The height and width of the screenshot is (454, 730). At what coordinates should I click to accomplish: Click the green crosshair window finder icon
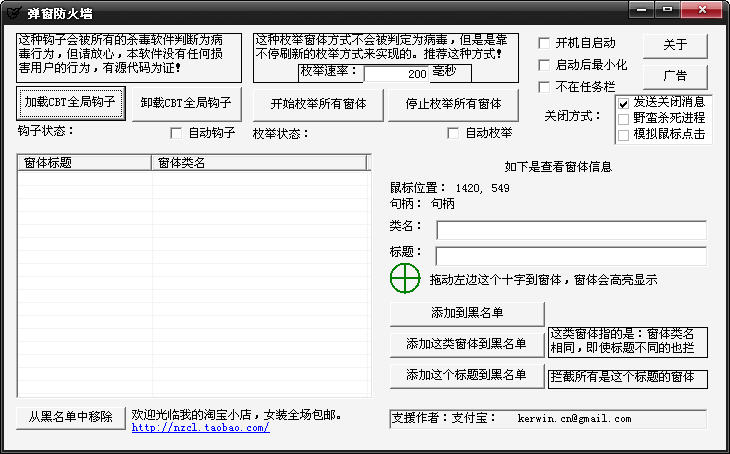click(x=404, y=279)
